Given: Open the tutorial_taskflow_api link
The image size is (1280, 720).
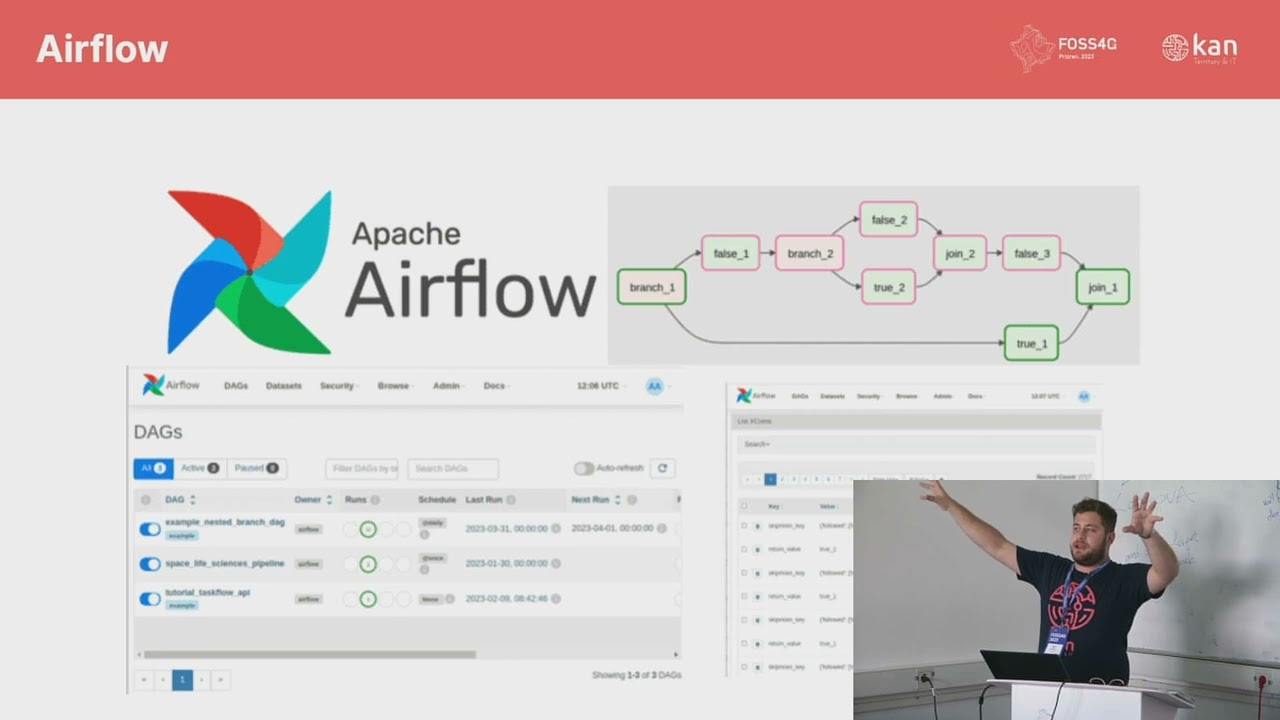Looking at the screenshot, I should [x=208, y=592].
